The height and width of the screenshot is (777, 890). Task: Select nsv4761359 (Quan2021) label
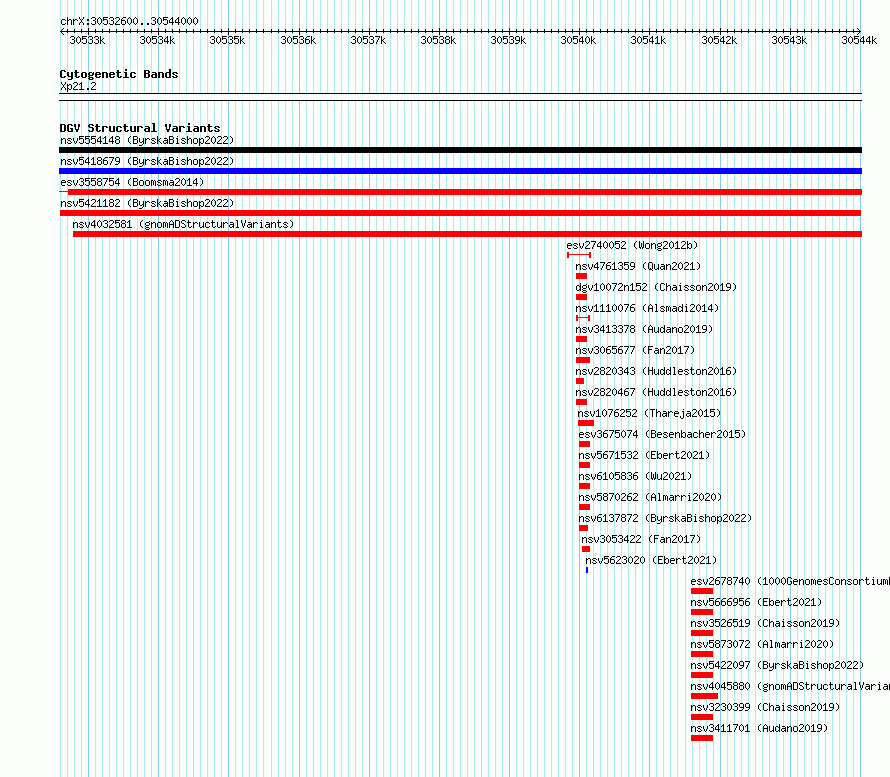click(x=638, y=266)
